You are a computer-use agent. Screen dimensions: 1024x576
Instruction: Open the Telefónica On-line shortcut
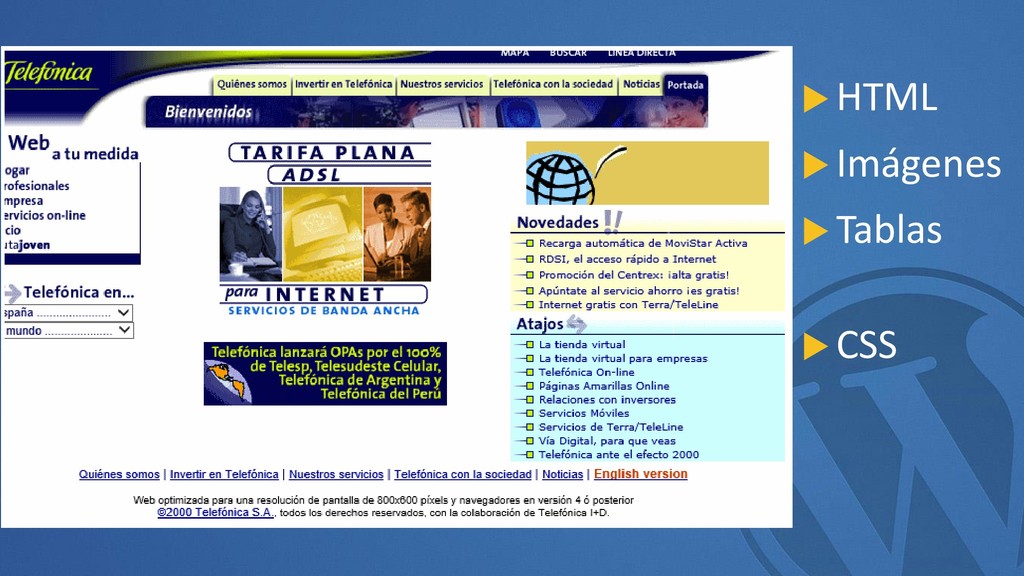586,372
